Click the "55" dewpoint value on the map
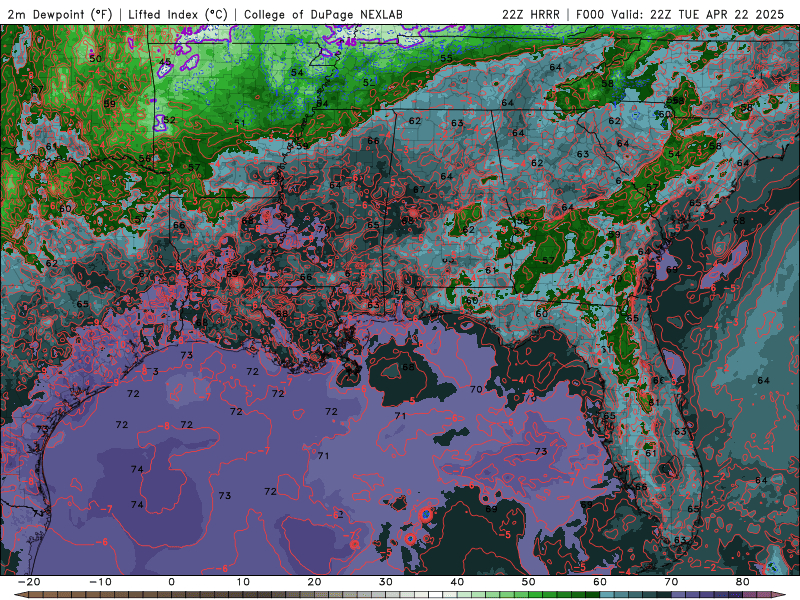800x600 pixels. coord(446,58)
